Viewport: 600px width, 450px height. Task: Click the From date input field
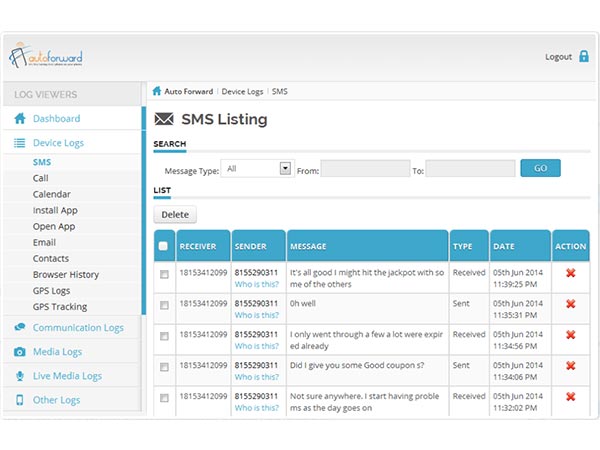pos(365,169)
